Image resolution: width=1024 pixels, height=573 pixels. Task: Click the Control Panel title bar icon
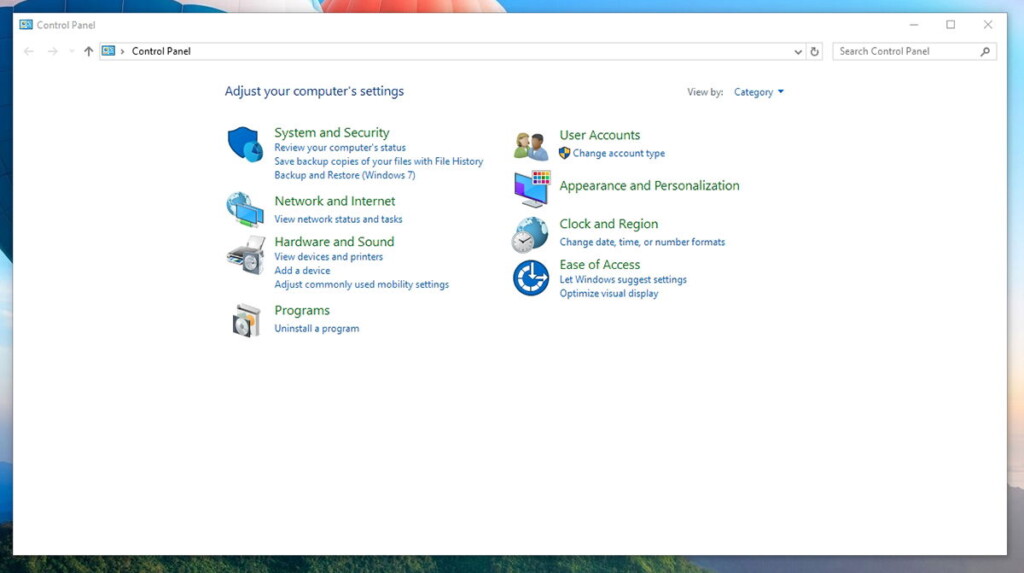[x=25, y=25]
